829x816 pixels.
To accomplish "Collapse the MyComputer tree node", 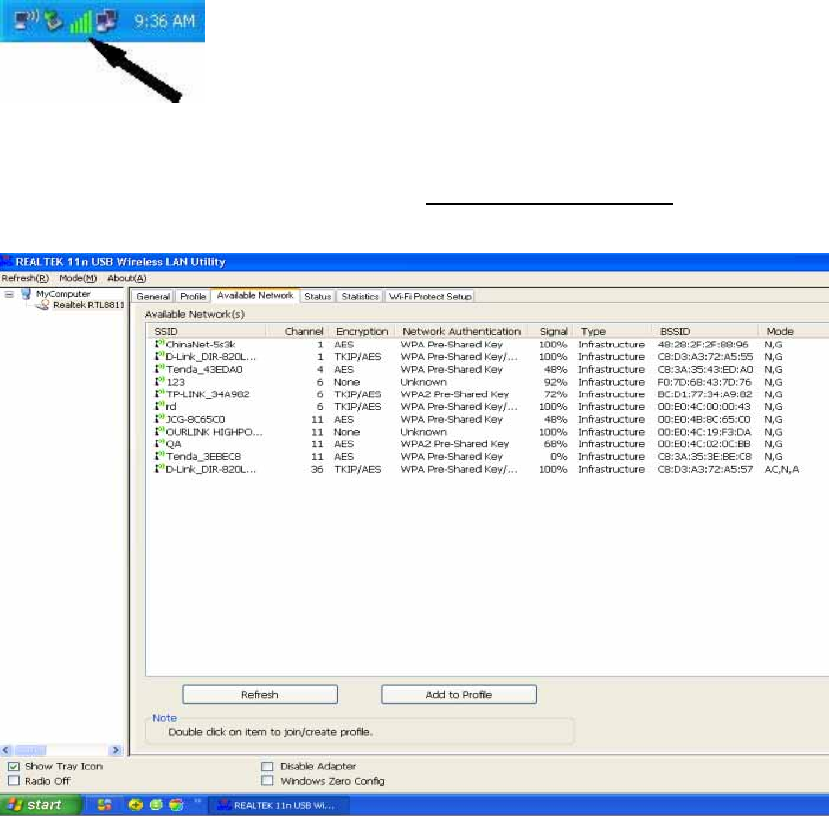I will [9, 294].
